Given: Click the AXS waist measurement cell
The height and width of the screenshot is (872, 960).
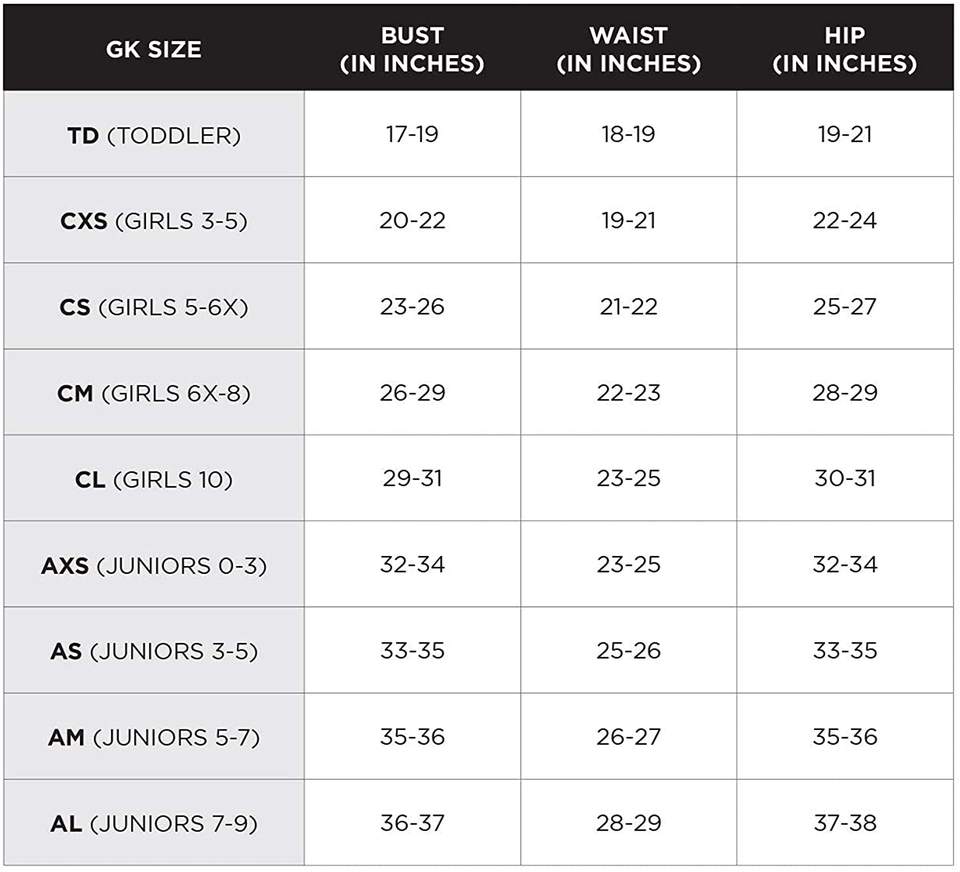Looking at the screenshot, I should (628, 564).
